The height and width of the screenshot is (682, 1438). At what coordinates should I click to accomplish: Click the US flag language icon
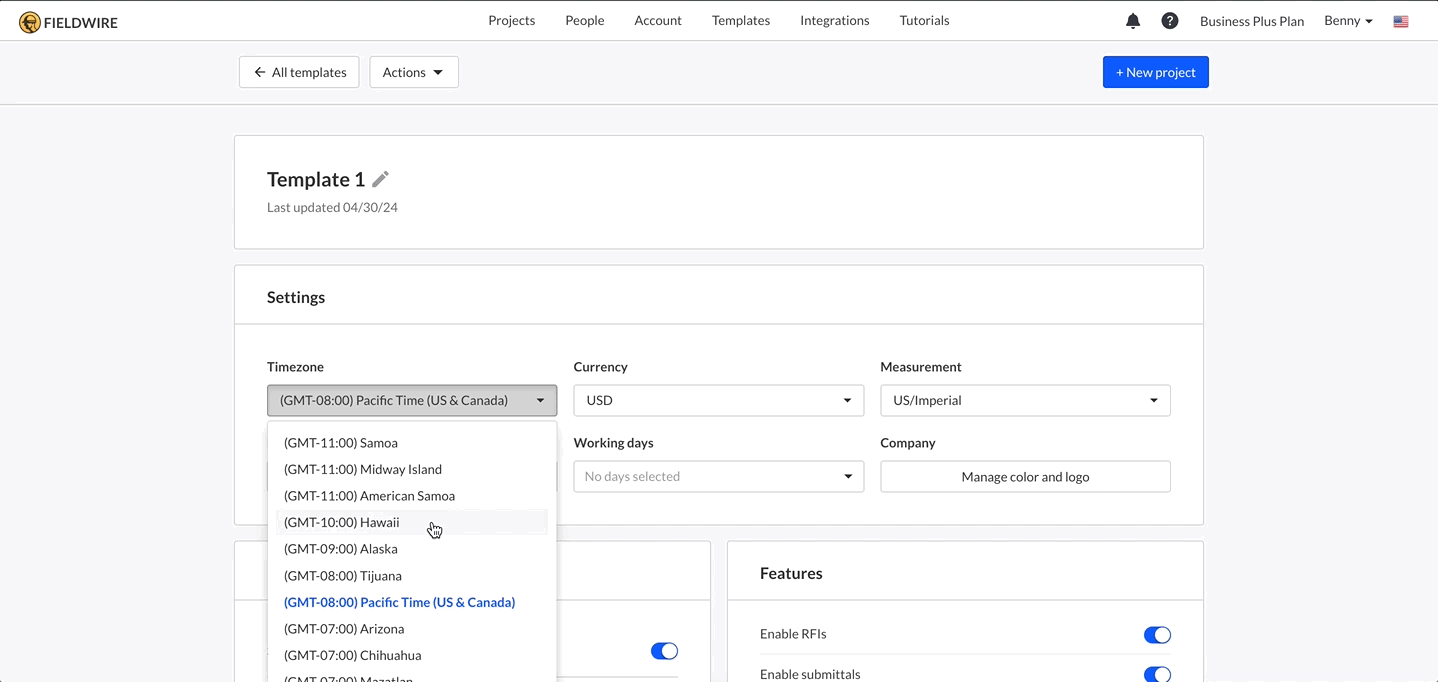[x=1400, y=20]
